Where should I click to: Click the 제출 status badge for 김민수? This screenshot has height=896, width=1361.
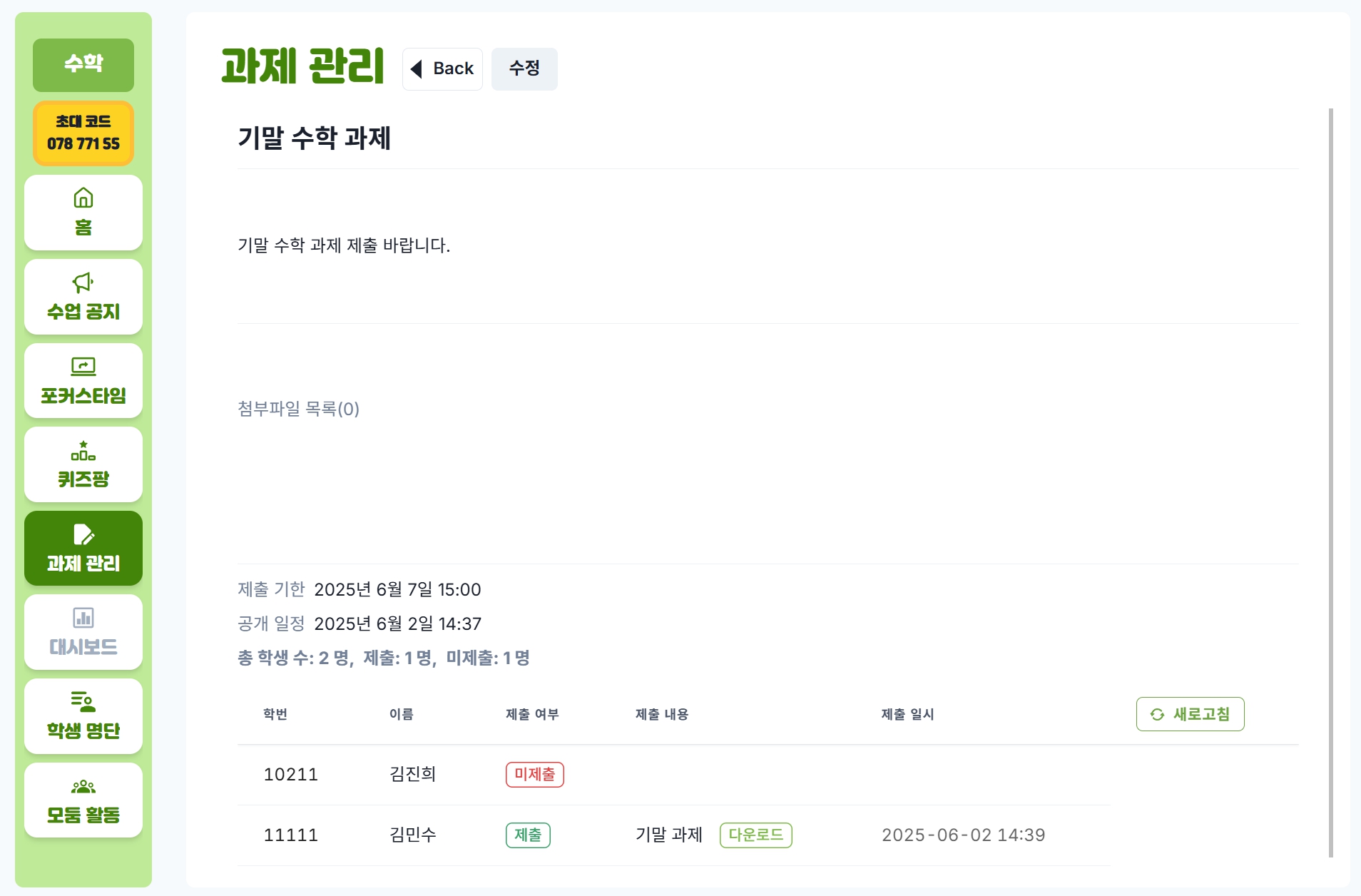(x=528, y=835)
